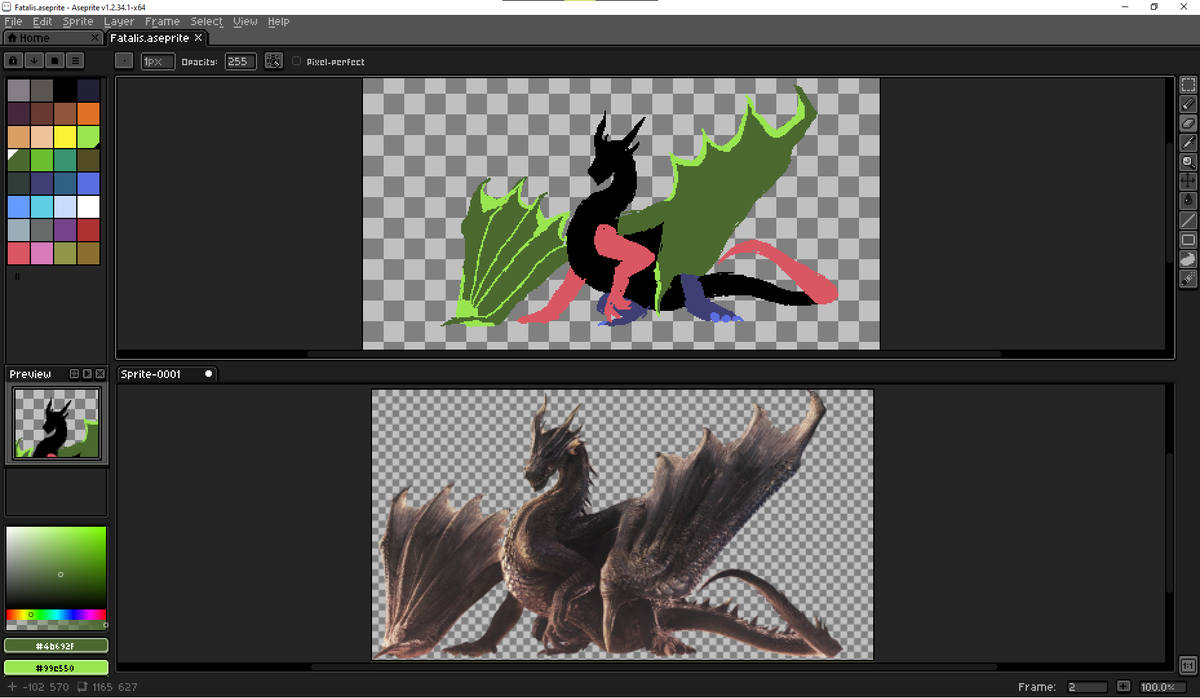Click the top canvas horizontal scrollbar
Viewport: 1200px width, 698px height.
pyautogui.click(x=654, y=353)
